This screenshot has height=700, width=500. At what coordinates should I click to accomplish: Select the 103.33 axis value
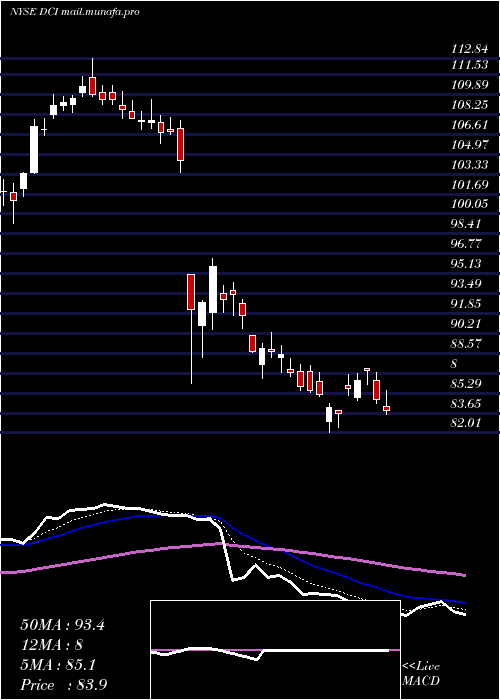click(468, 165)
